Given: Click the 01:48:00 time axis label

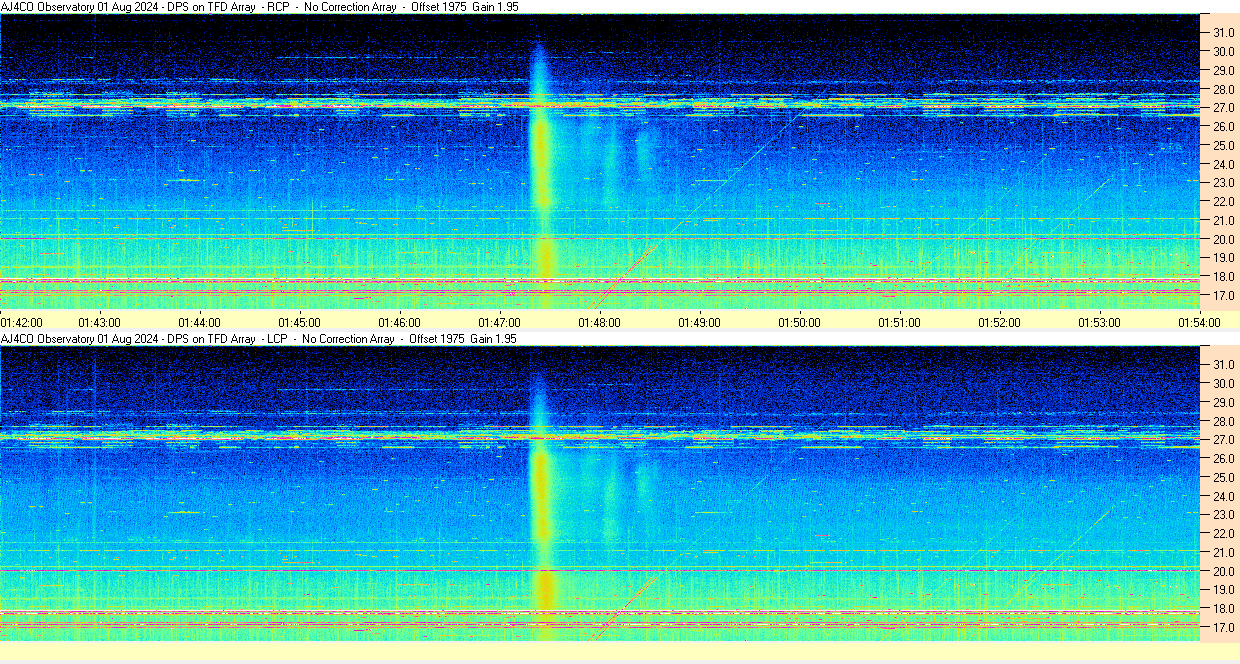Looking at the screenshot, I should coord(599,322).
